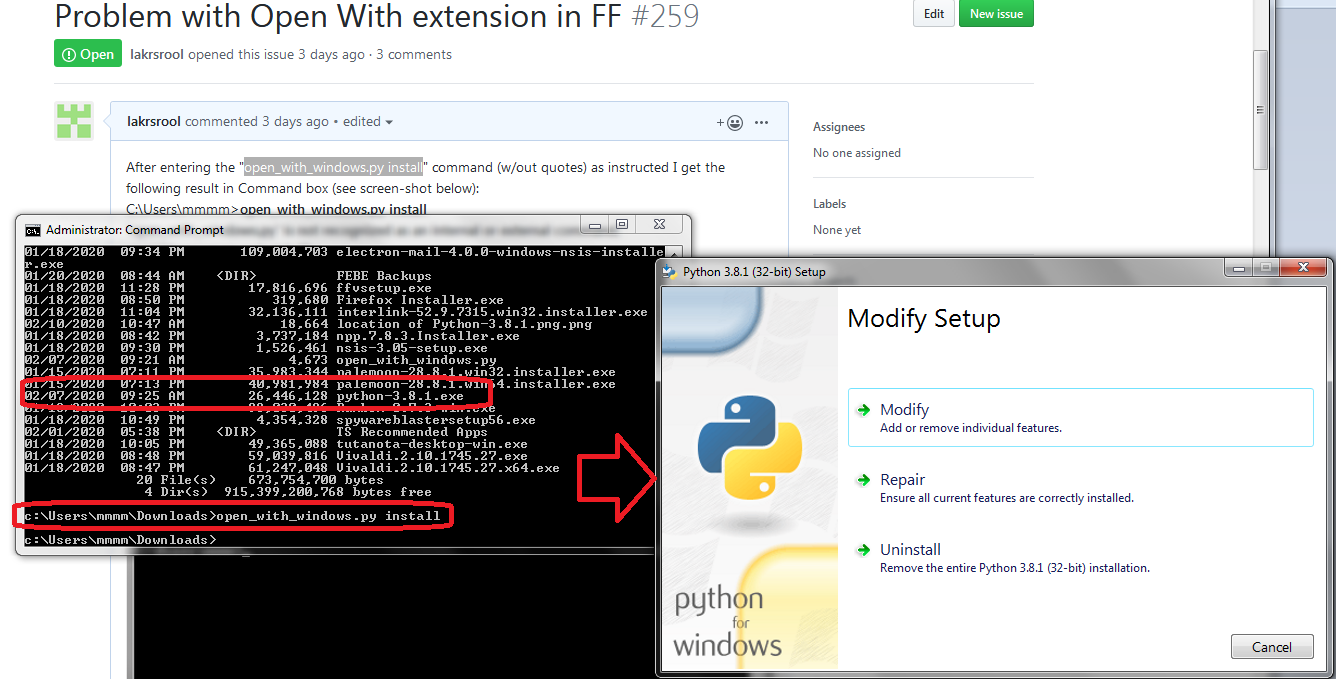This screenshot has height=679, width=1336.
Task: Click open_with_windows.py in the directory listing
Action: click(x=416, y=360)
